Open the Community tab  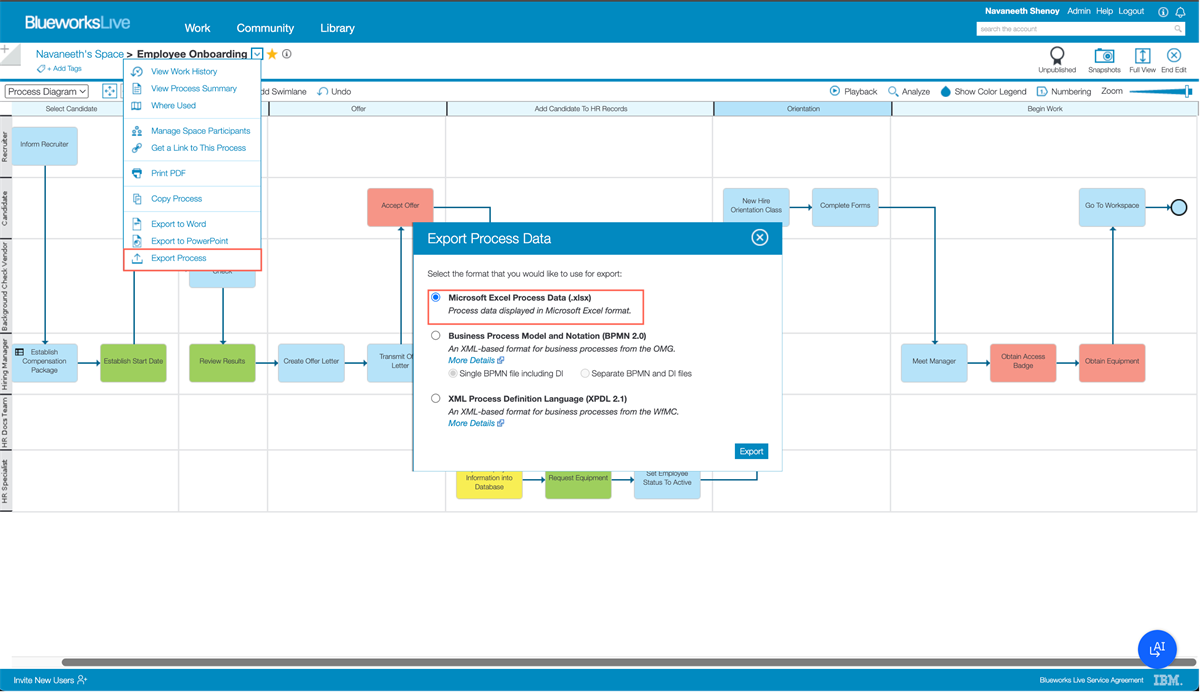(265, 28)
